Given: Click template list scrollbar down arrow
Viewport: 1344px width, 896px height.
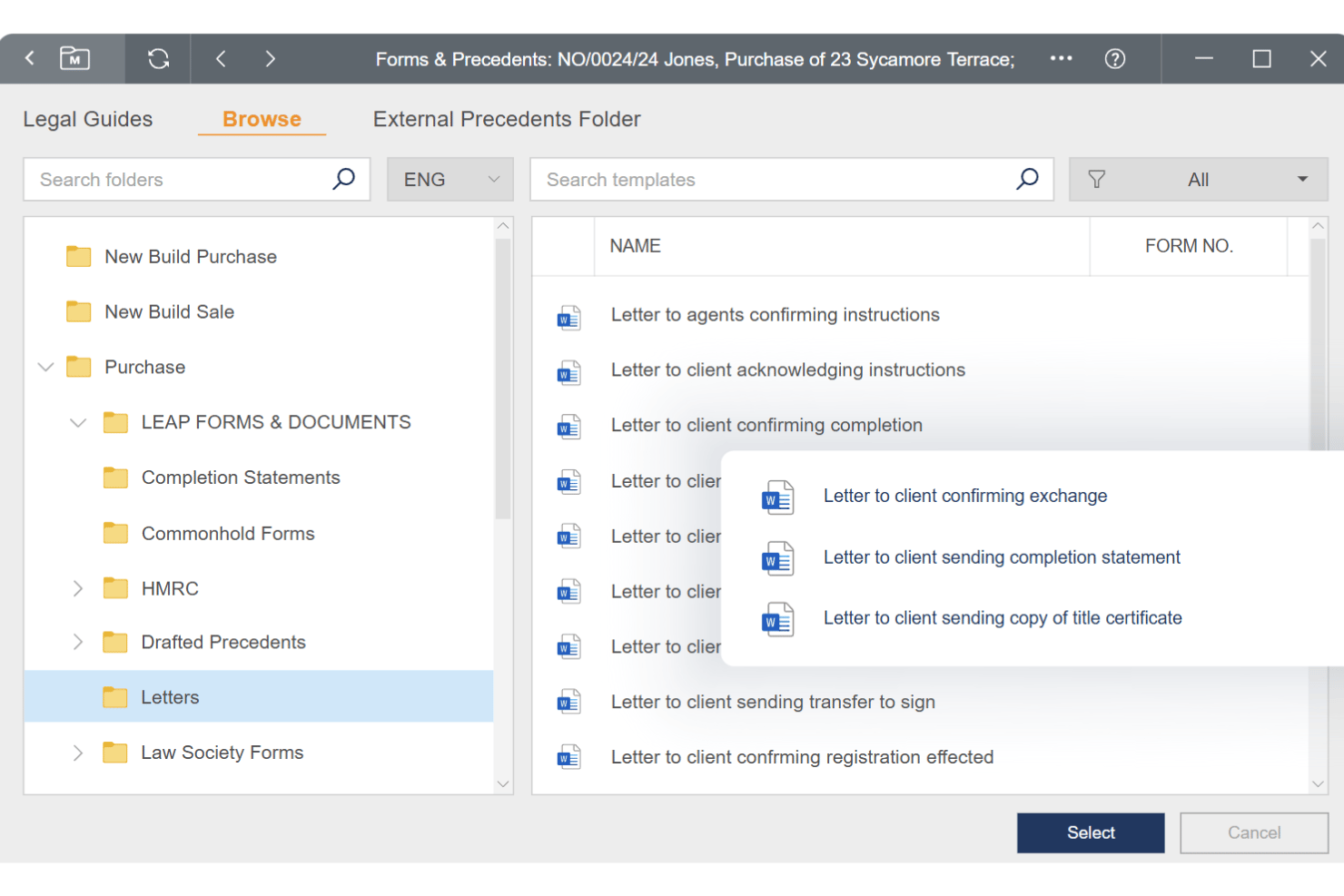Looking at the screenshot, I should 1318,784.
